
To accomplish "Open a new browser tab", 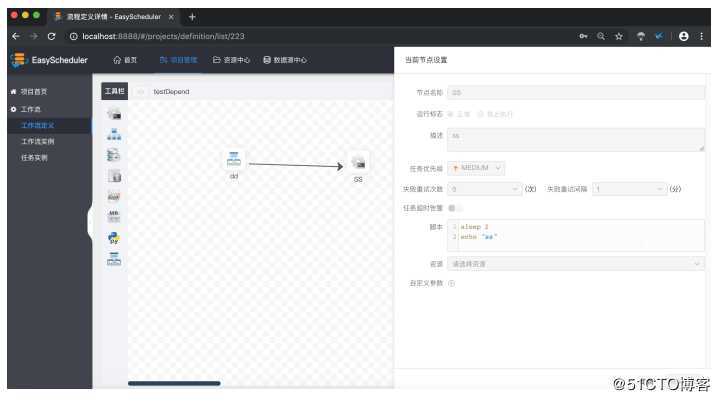I will 192,17.
